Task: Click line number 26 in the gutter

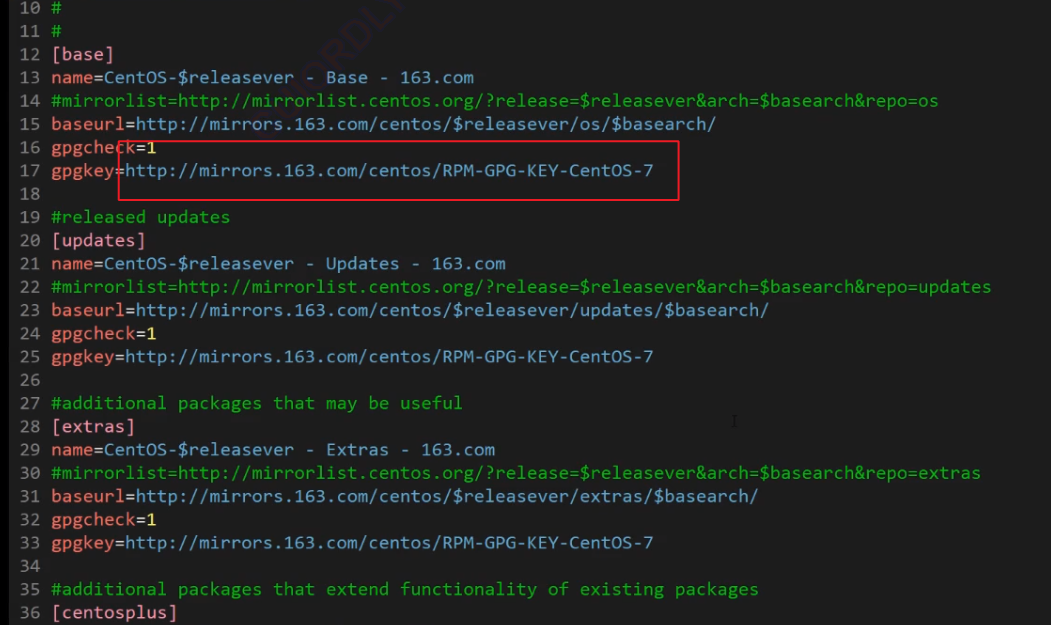Action: pyautogui.click(x=29, y=380)
